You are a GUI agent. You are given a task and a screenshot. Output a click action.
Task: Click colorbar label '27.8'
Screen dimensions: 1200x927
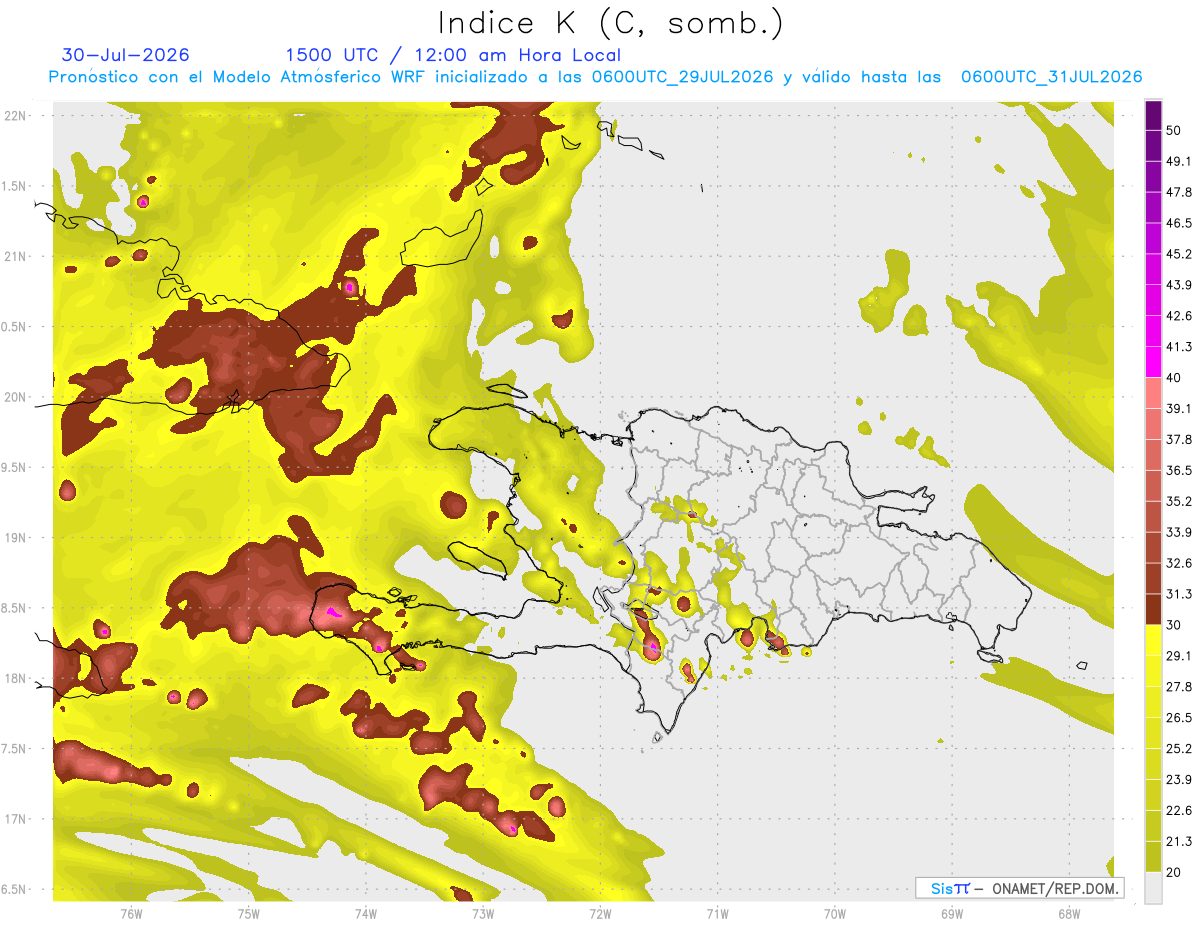click(1179, 687)
